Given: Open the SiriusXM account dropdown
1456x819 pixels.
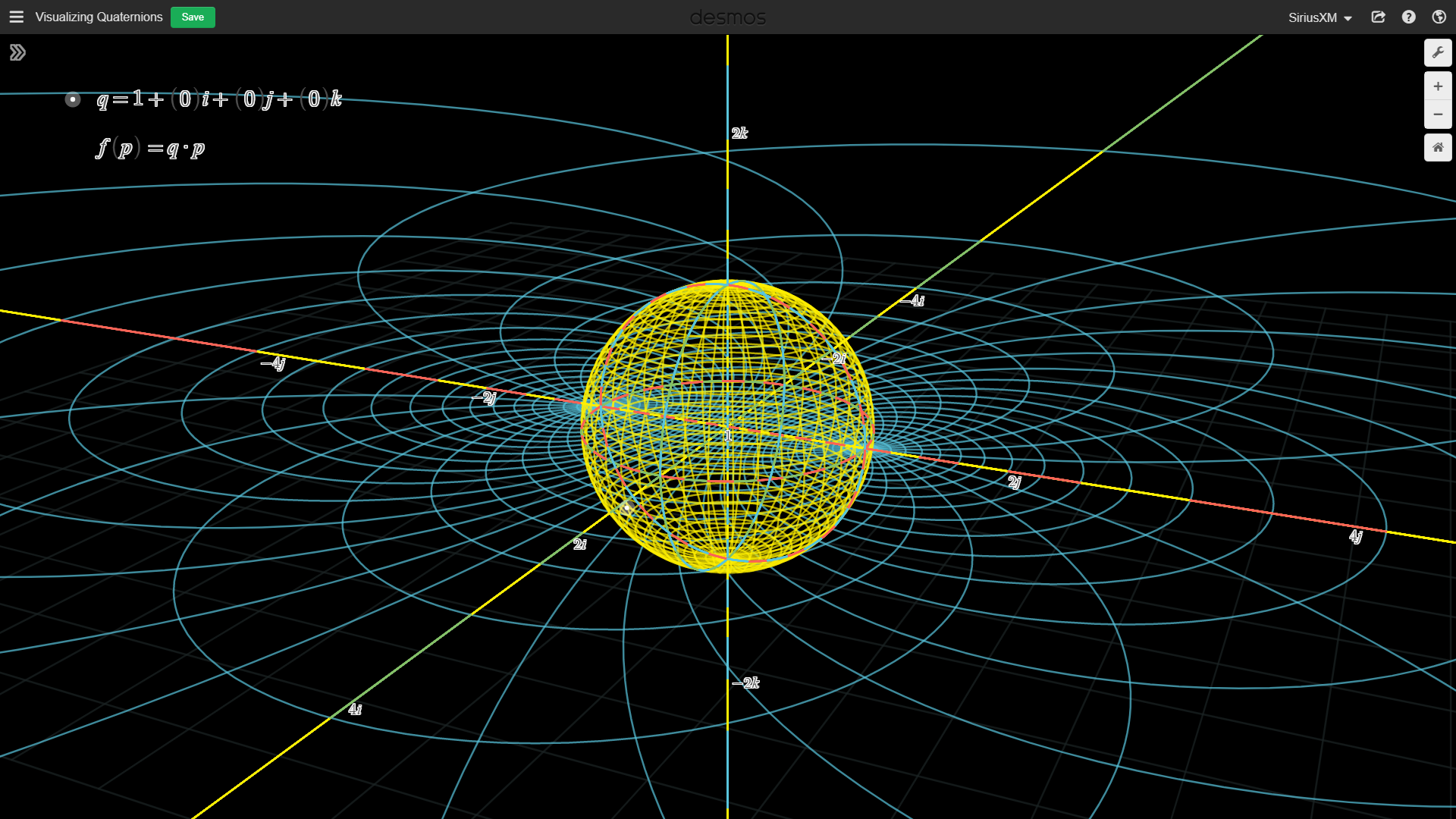Looking at the screenshot, I should point(1319,17).
